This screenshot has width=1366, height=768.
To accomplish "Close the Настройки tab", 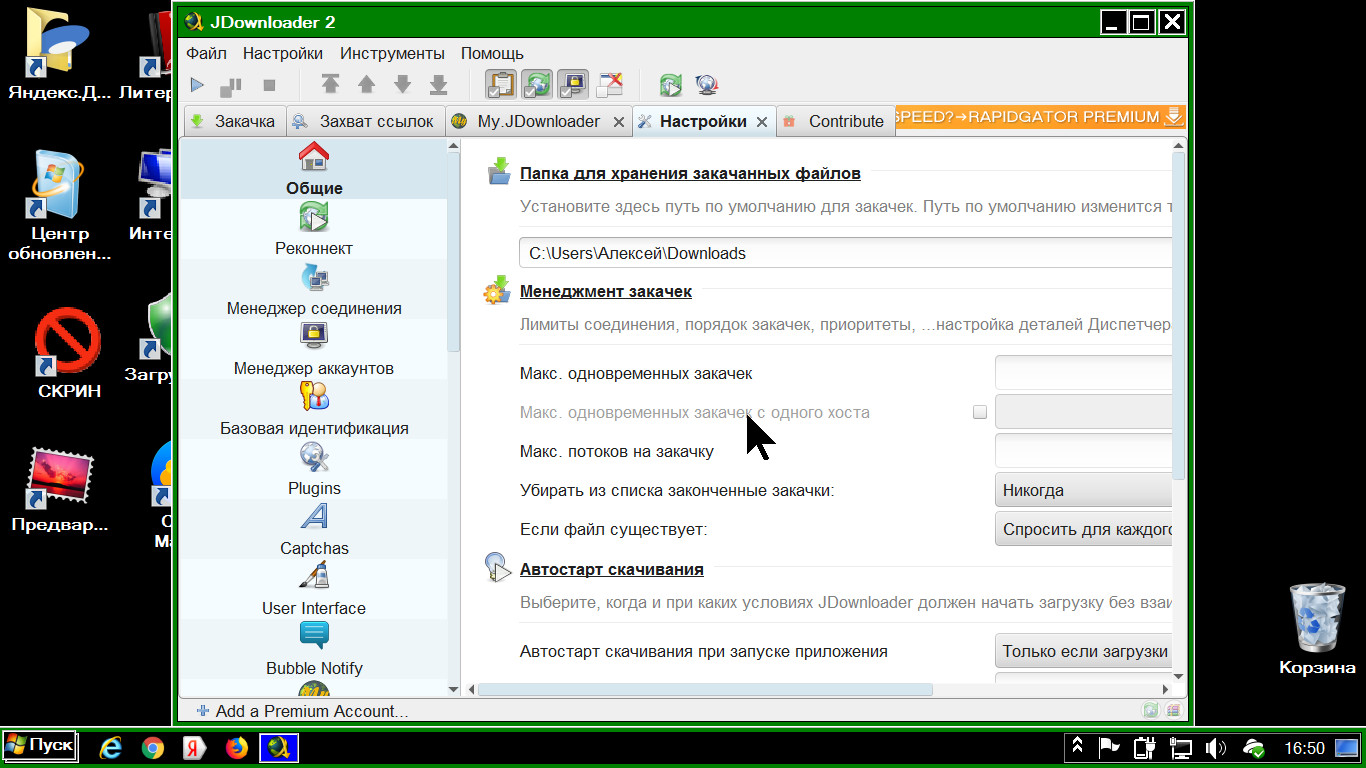I will [x=761, y=122].
